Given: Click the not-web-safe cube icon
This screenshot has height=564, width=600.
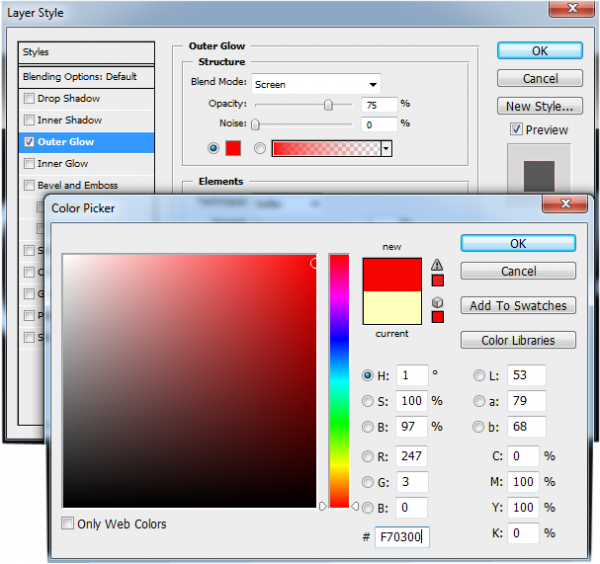Looking at the screenshot, I should 437,302.
